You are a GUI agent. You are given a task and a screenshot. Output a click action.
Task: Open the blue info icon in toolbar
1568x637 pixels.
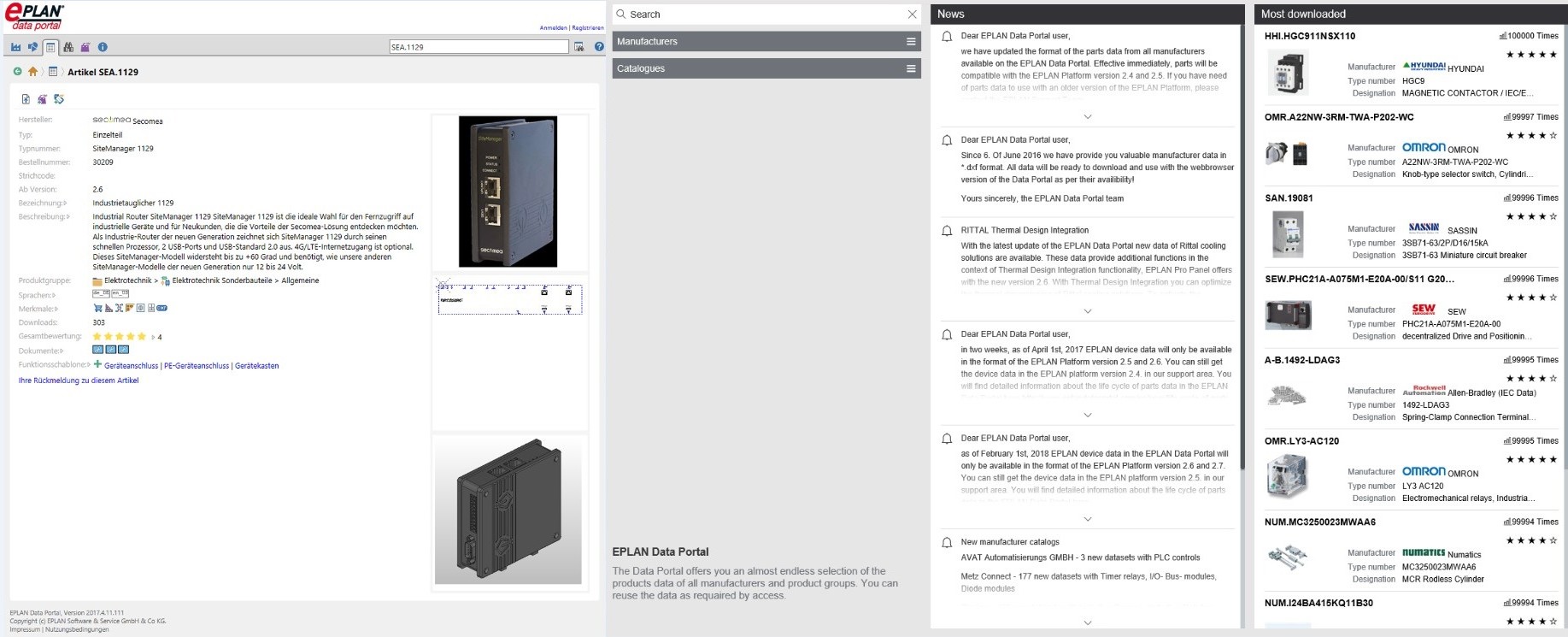tap(103, 47)
